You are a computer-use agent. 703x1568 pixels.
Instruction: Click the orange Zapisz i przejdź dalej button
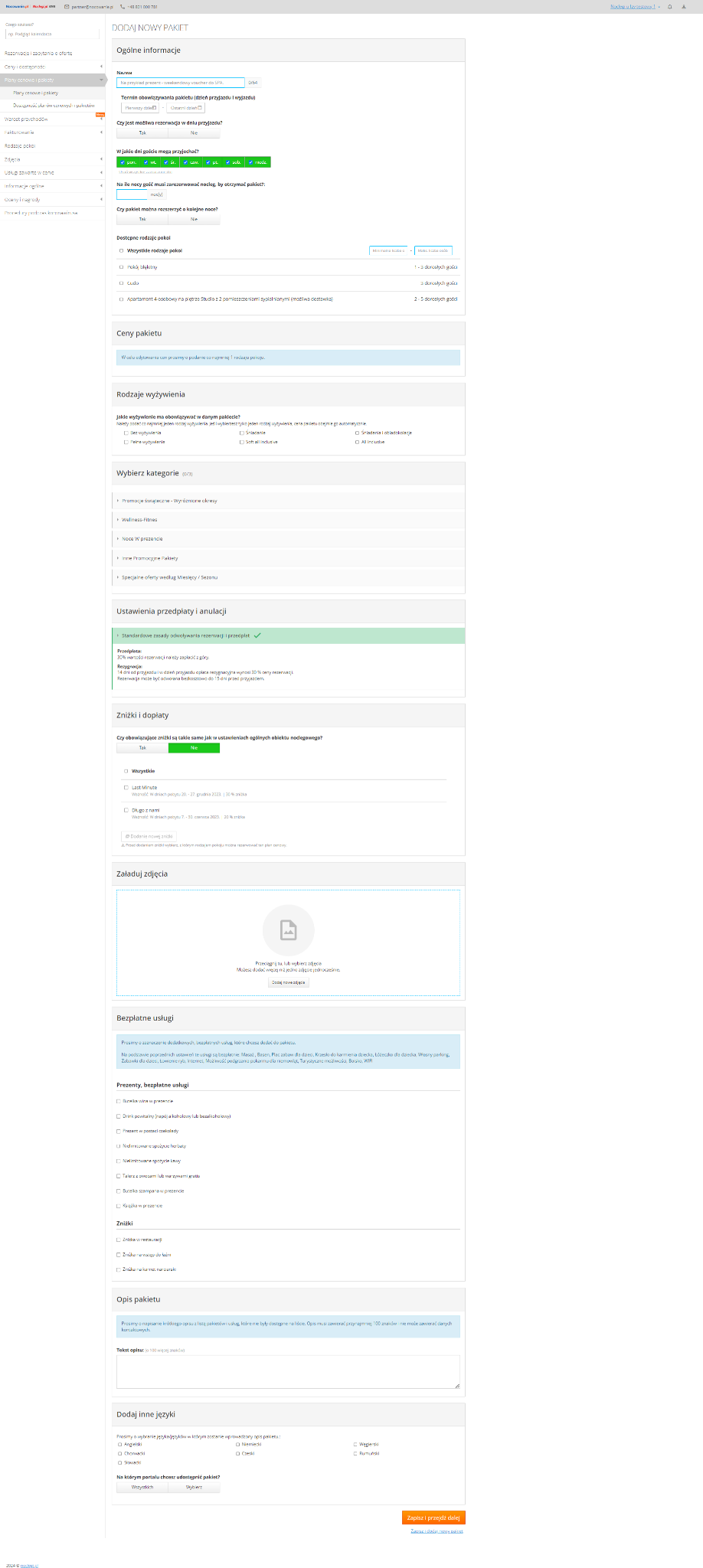point(433,1517)
